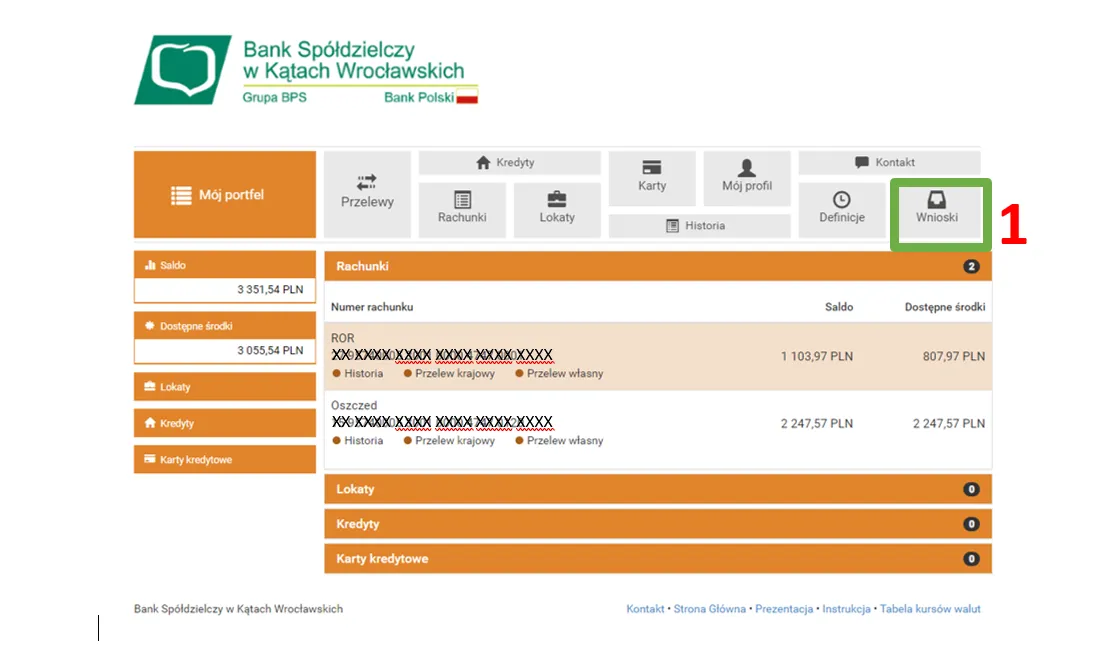
Task: Open Mój portfel main panel button
Action: tap(224, 195)
